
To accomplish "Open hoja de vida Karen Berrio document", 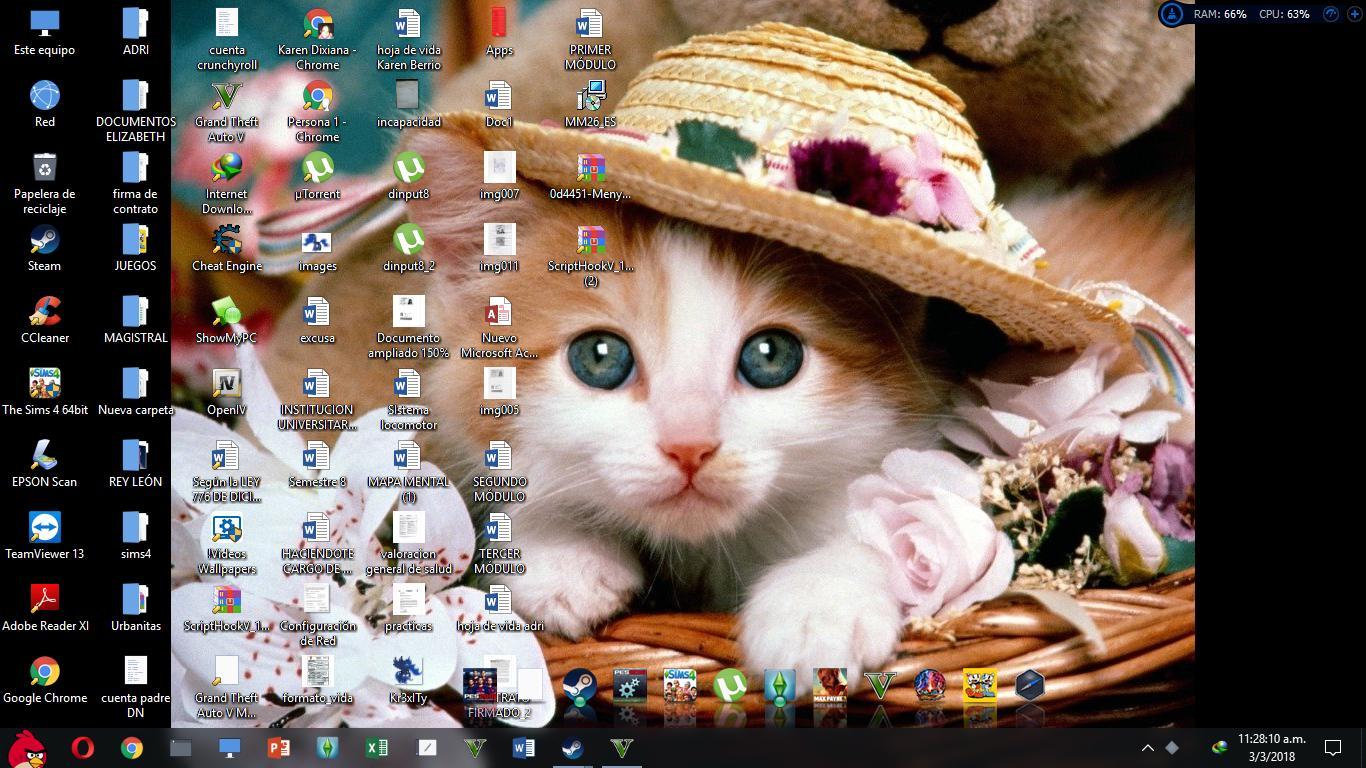I will (409, 39).
